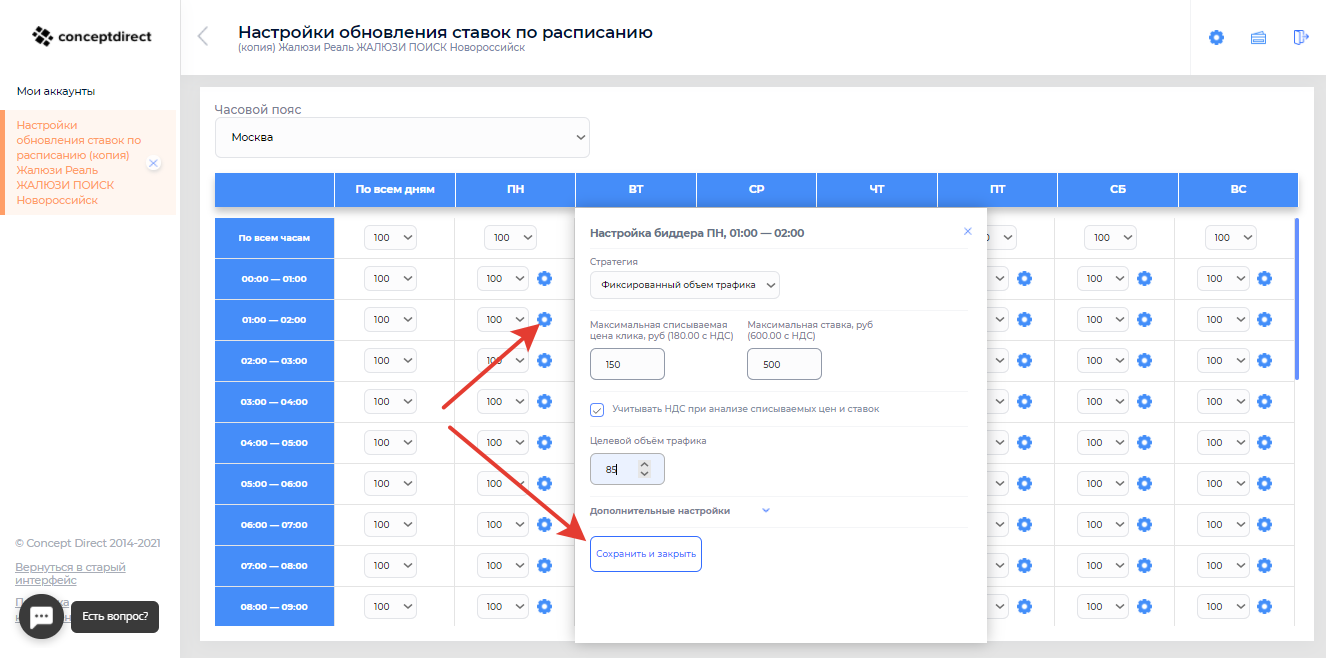This screenshot has height=658, width=1326.
Task: Click the СР column header
Action: [x=756, y=189]
